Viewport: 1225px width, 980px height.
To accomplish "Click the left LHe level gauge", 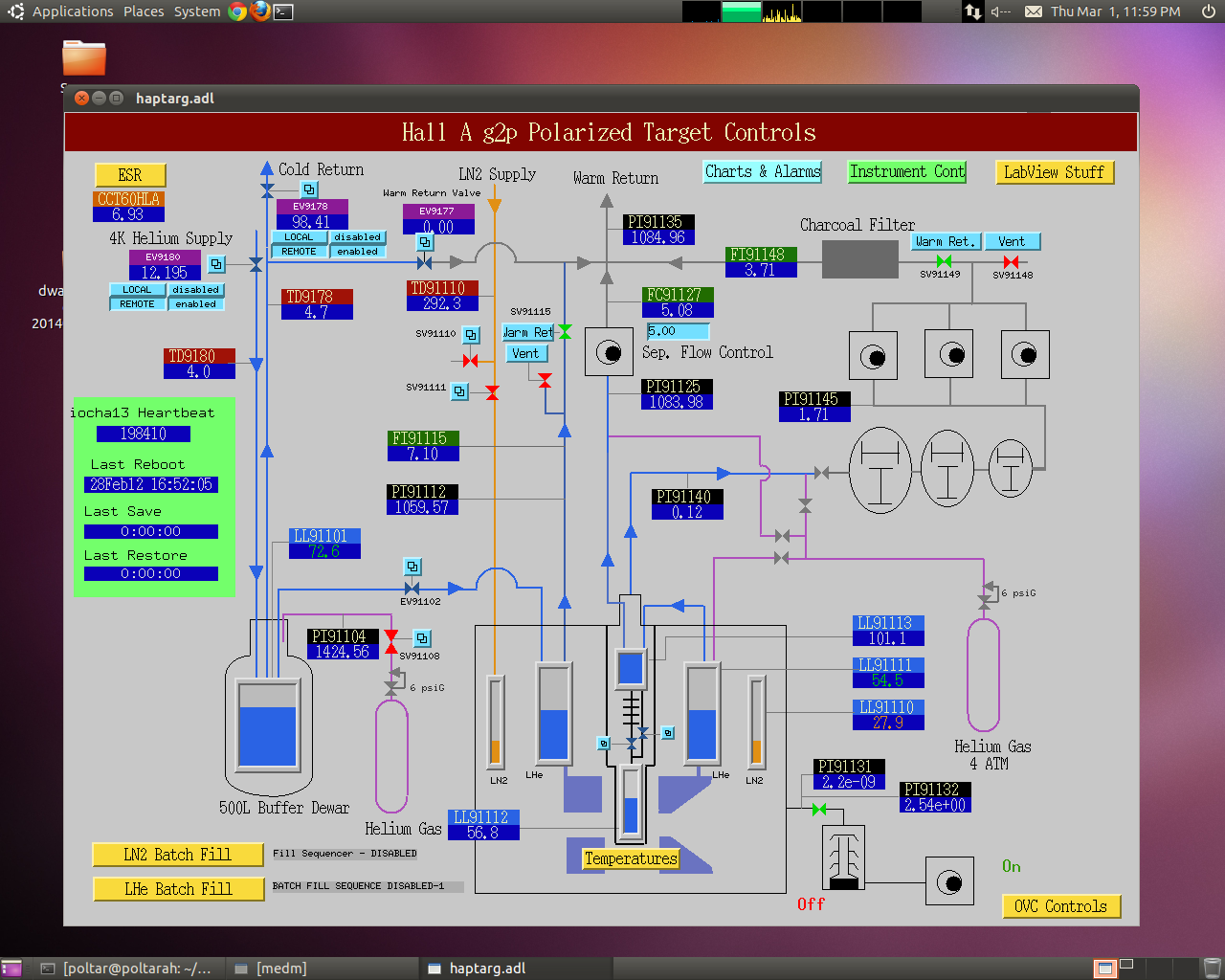I will click(x=554, y=713).
